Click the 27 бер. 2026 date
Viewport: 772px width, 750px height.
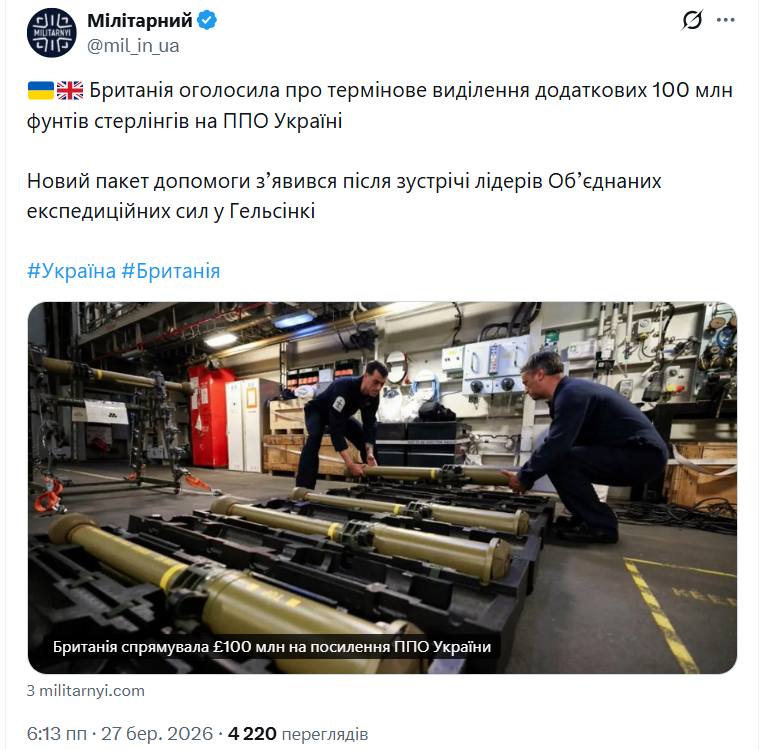[x=157, y=734]
